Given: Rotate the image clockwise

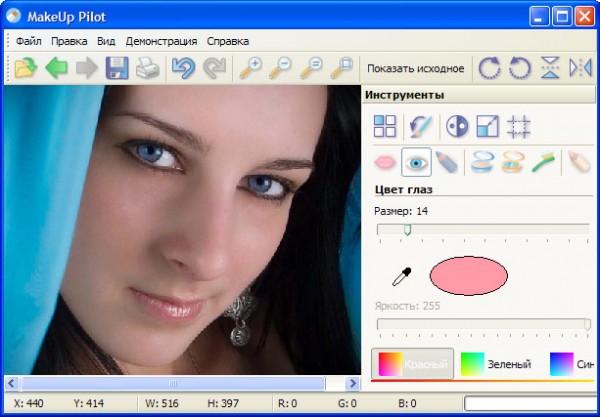Looking at the screenshot, I should click(489, 68).
